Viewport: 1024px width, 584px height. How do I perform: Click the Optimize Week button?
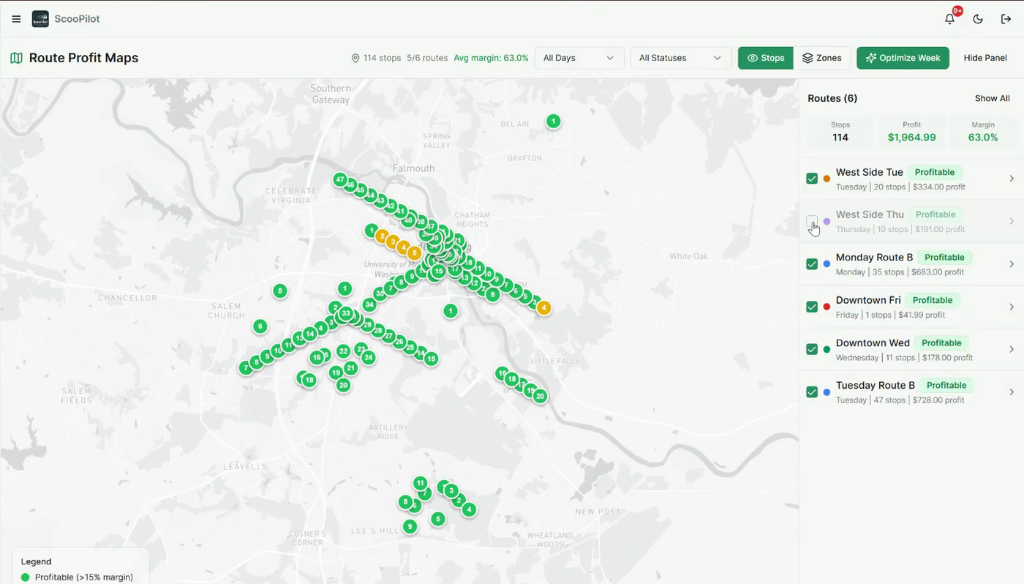coord(903,58)
